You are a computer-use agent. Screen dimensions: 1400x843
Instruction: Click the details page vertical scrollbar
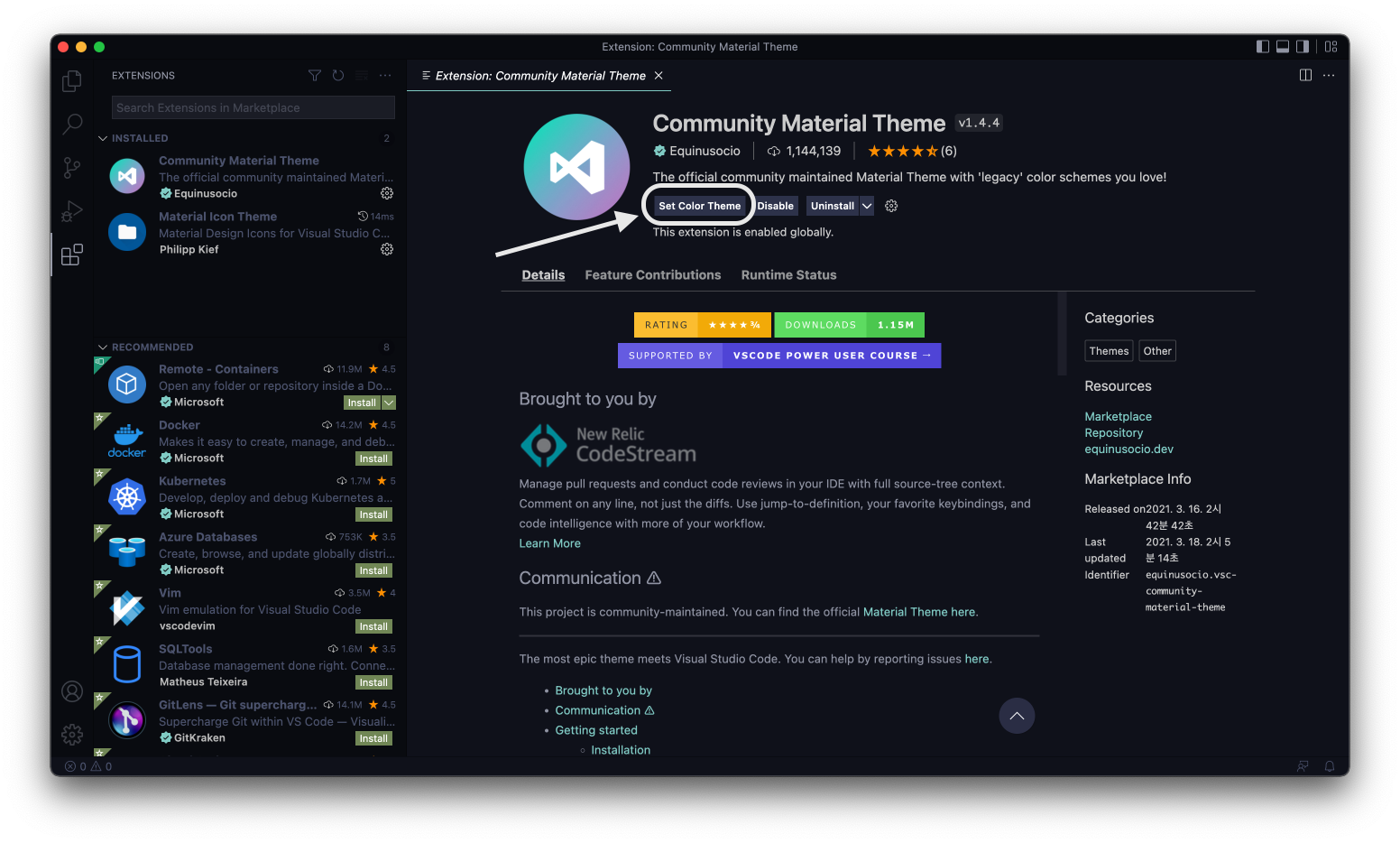click(1062, 332)
